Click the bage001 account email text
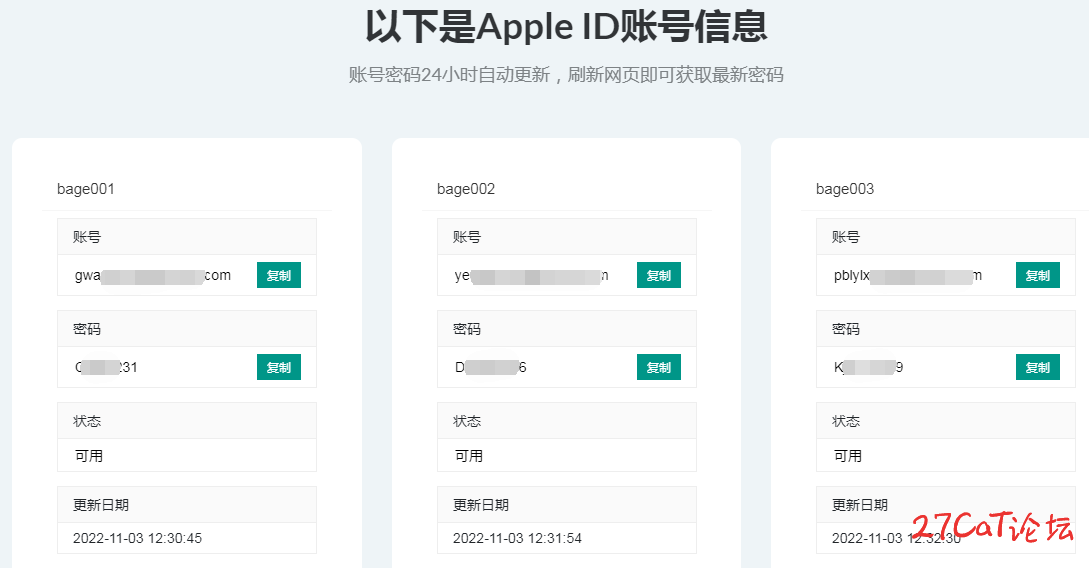This screenshot has height=568, width=1089. (x=153, y=276)
